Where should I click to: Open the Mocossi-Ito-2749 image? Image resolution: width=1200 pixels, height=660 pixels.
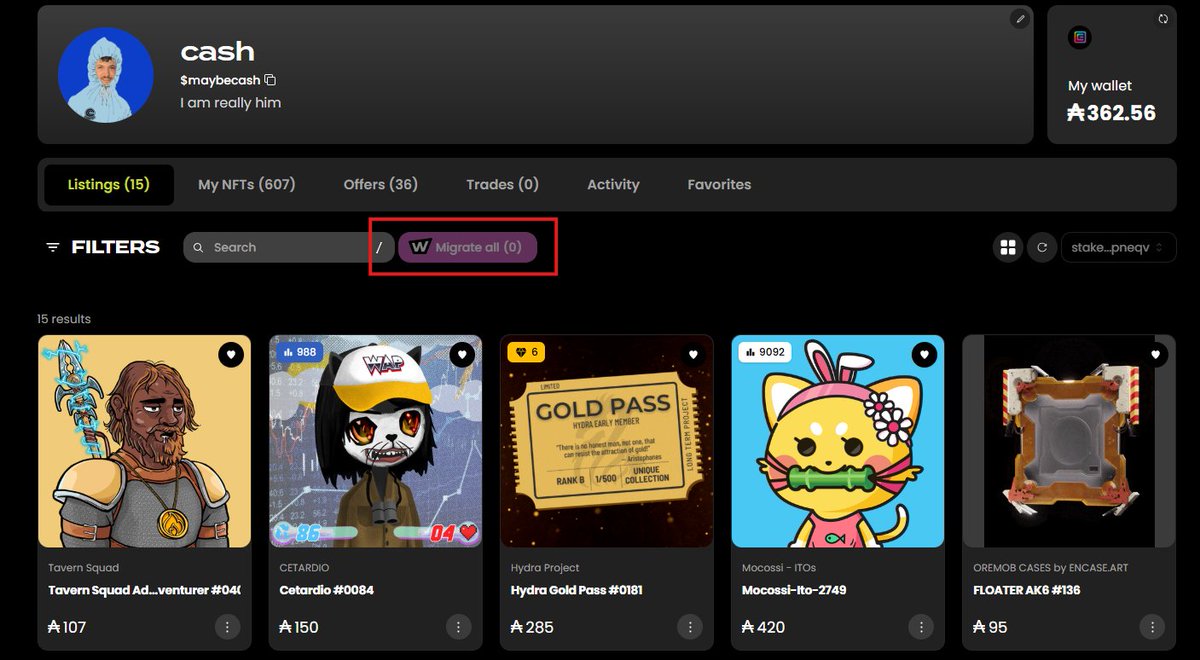click(837, 441)
